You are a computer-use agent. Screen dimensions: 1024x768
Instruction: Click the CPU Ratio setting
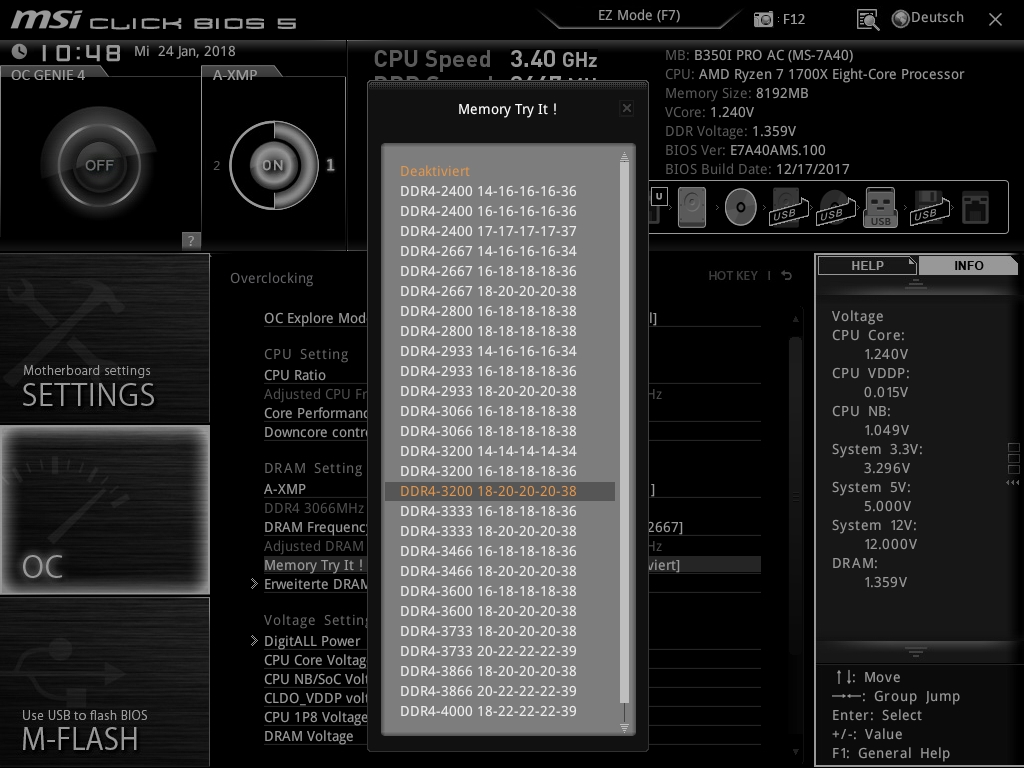pos(295,375)
